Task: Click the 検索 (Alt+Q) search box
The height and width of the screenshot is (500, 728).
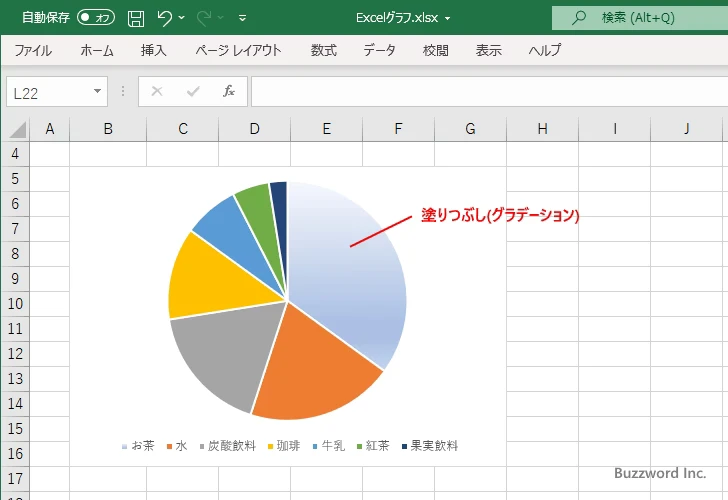Action: pos(640,18)
